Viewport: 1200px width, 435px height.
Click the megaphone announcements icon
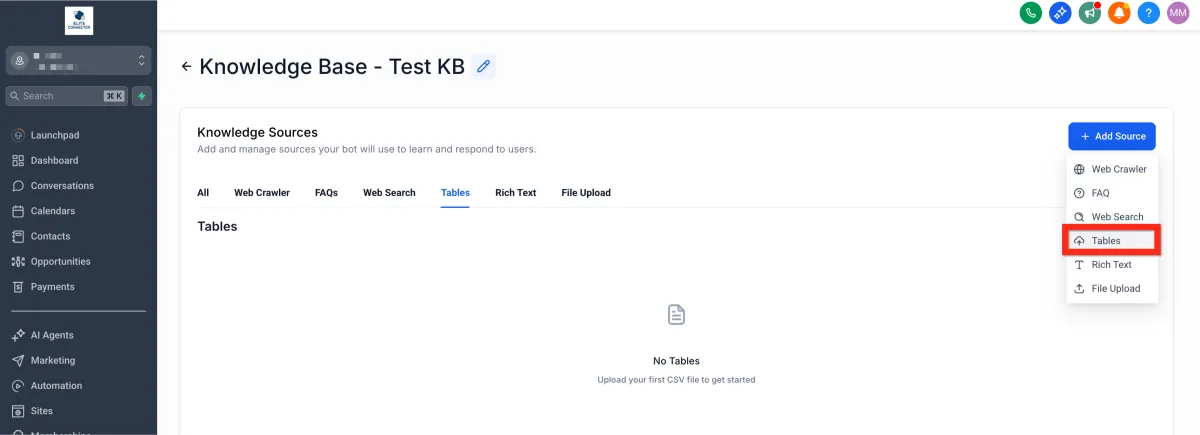pos(1090,13)
